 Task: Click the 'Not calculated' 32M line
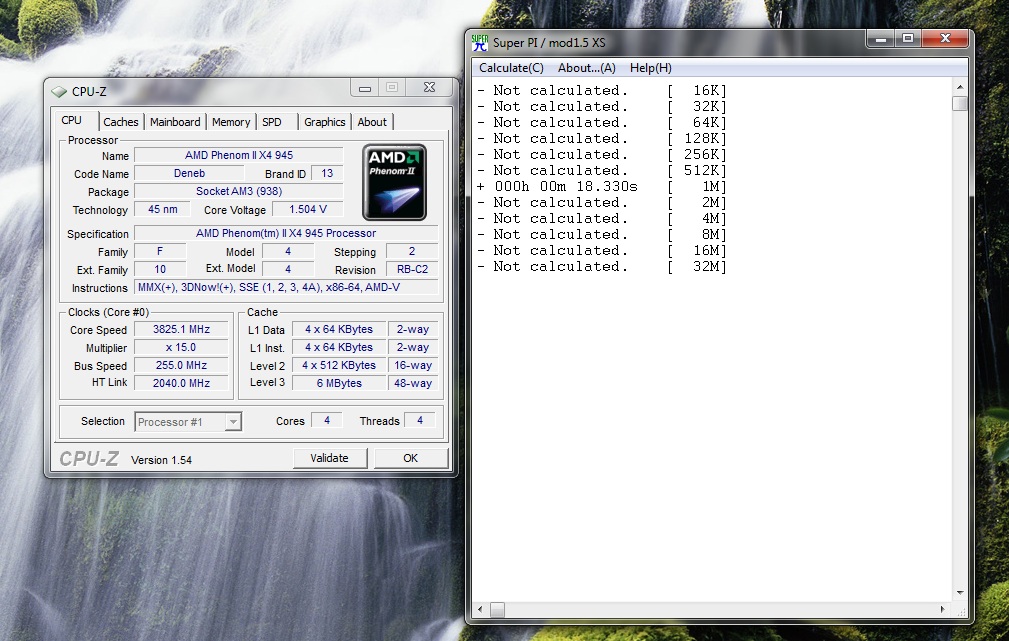(x=602, y=266)
